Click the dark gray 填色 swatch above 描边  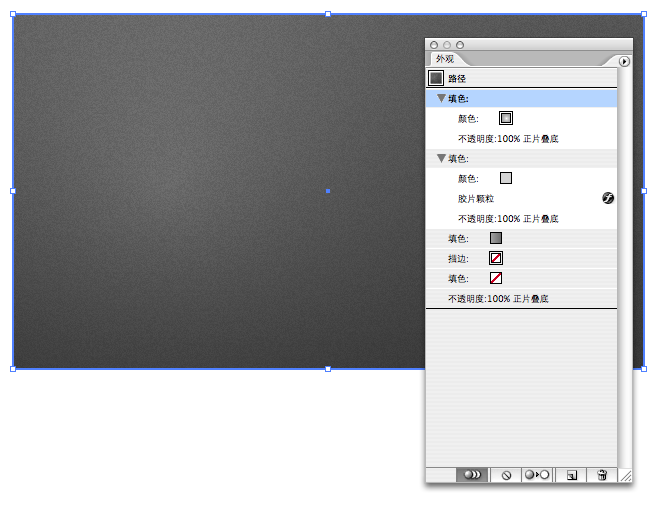point(496,238)
